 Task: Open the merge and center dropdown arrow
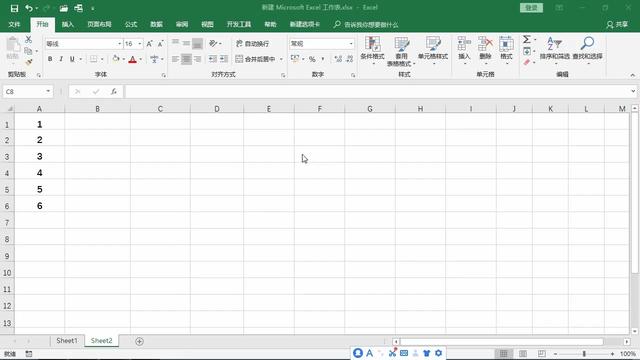[281, 59]
